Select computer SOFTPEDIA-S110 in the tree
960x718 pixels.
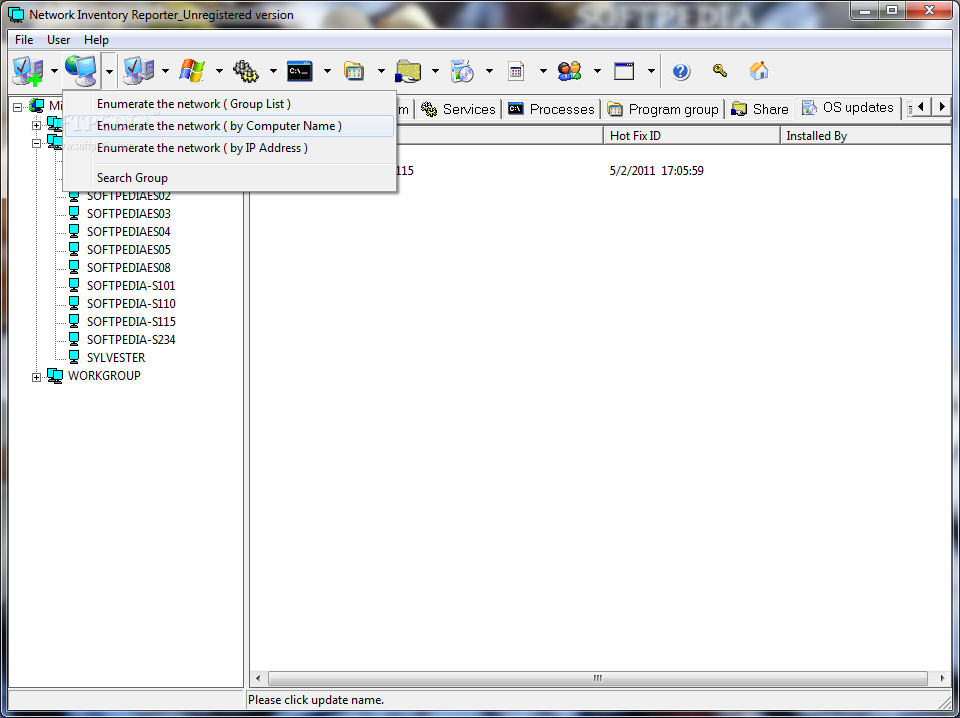131,304
